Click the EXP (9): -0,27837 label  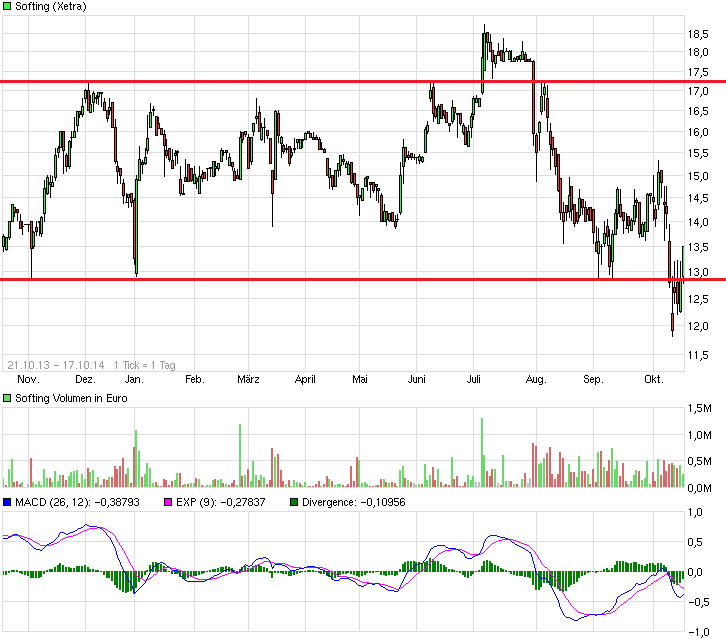click(220, 502)
